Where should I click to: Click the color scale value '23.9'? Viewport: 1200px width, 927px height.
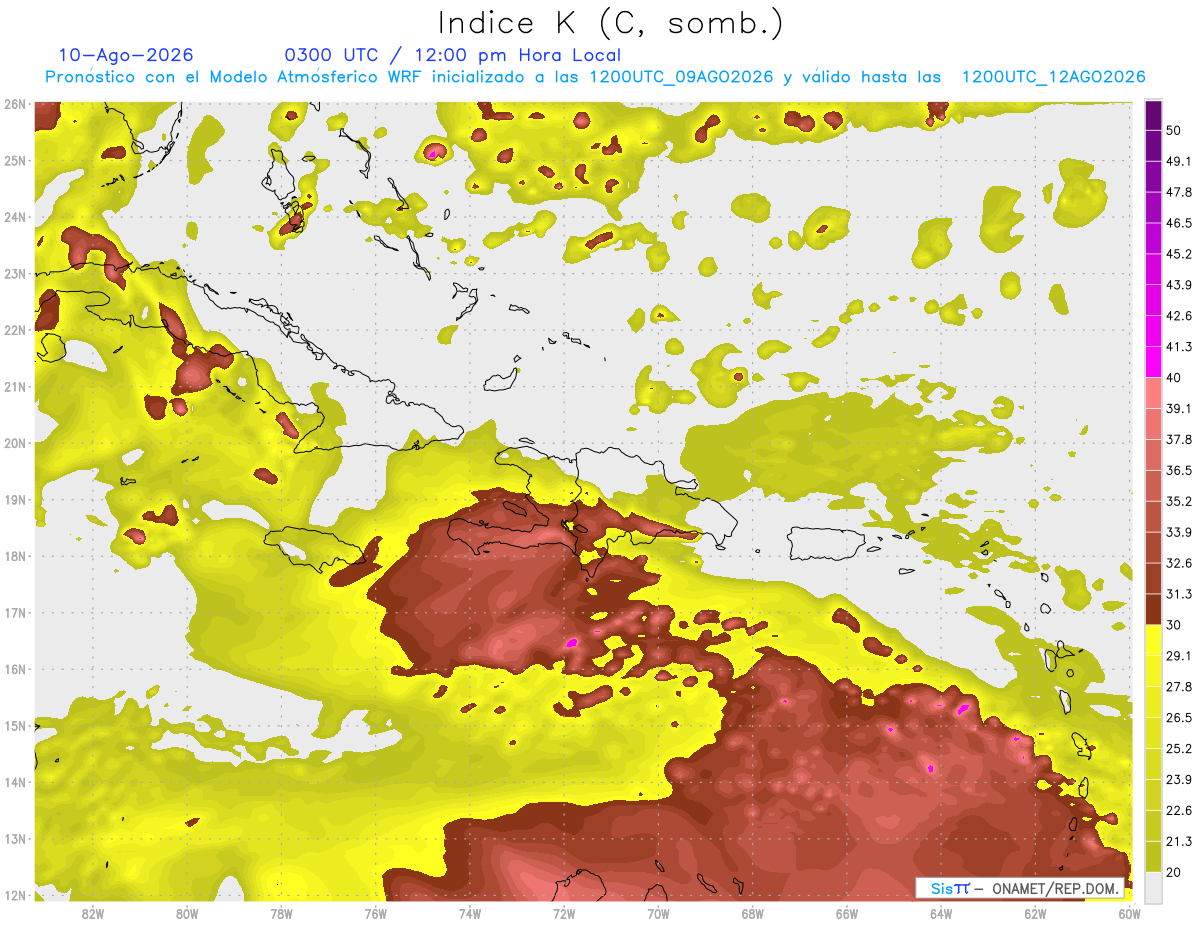(x=1178, y=780)
